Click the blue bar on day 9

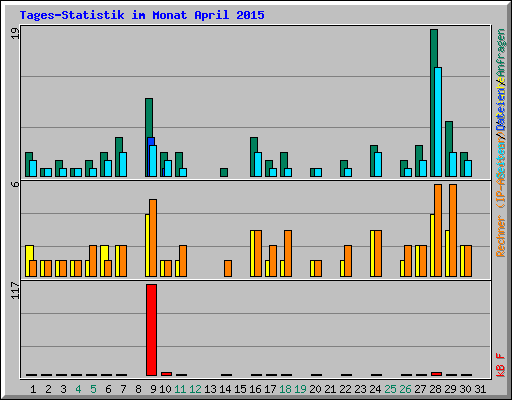point(150,141)
